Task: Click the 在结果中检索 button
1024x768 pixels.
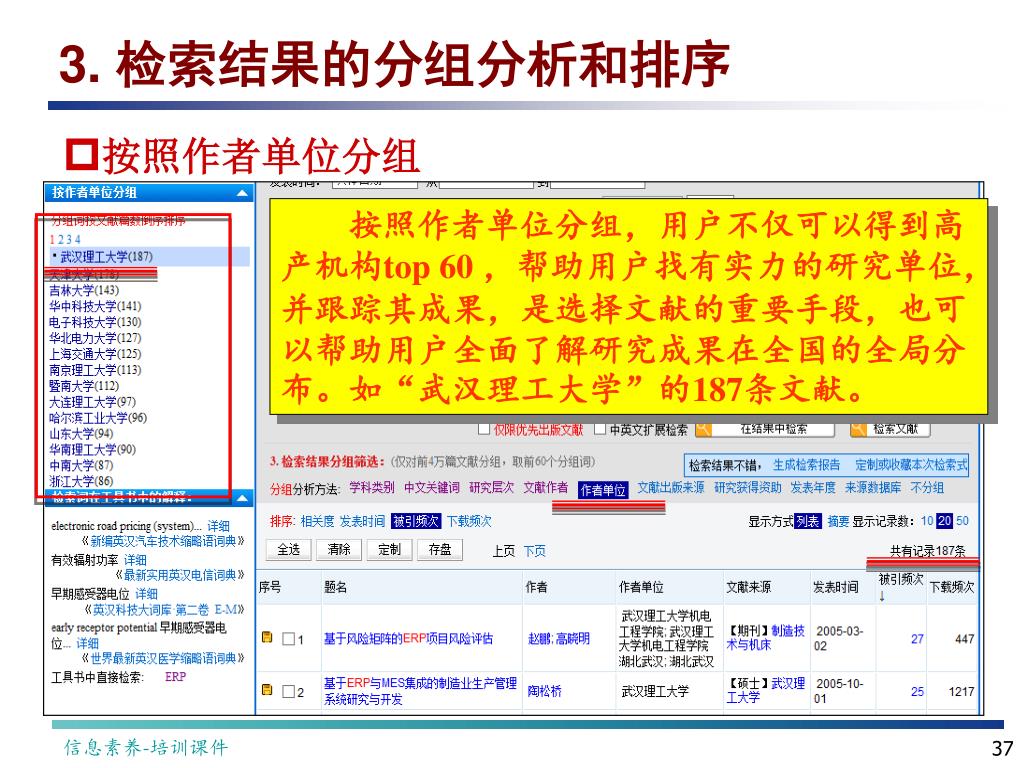Action: 773,429
